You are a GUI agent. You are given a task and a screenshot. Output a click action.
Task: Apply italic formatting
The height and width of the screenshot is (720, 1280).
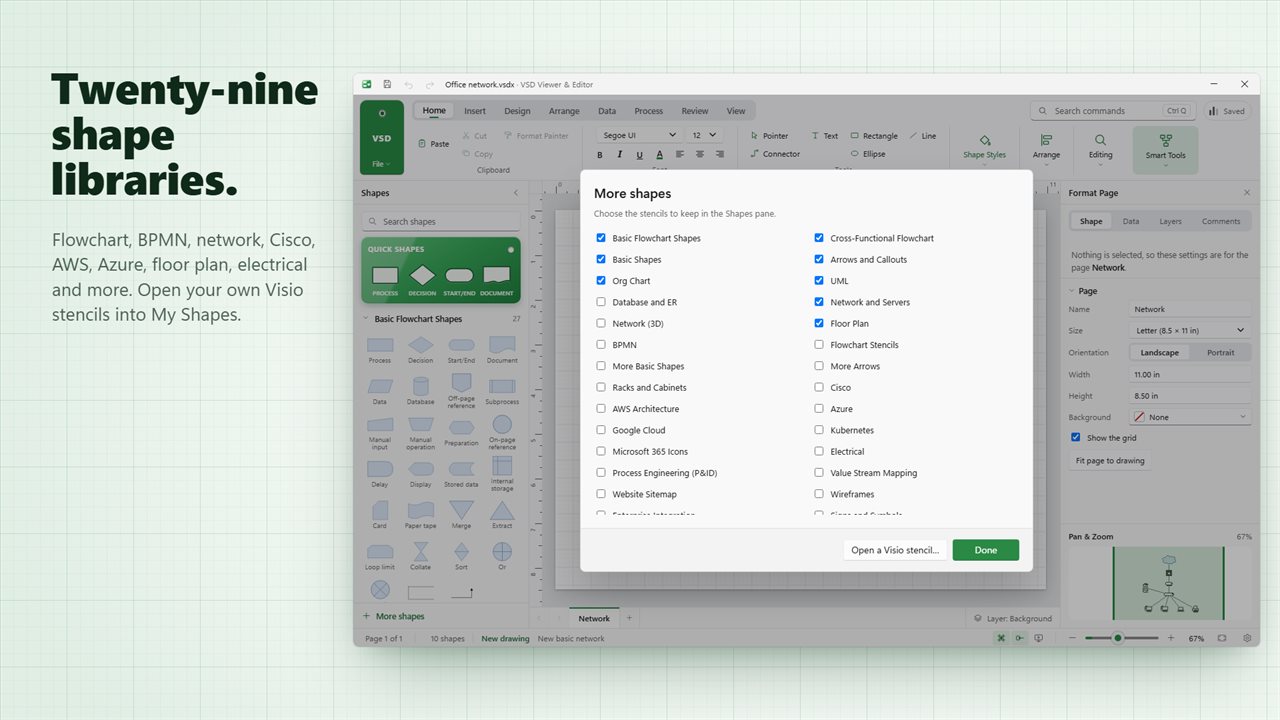point(620,155)
